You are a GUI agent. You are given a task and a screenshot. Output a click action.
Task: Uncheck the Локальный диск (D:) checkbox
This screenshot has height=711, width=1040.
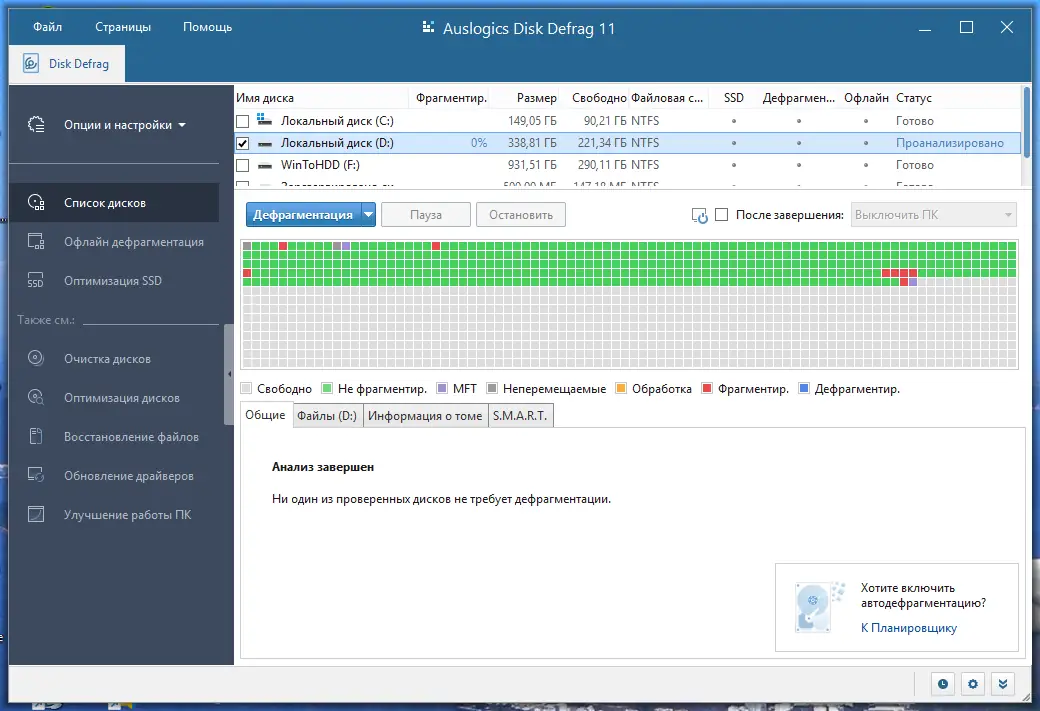tap(243, 143)
